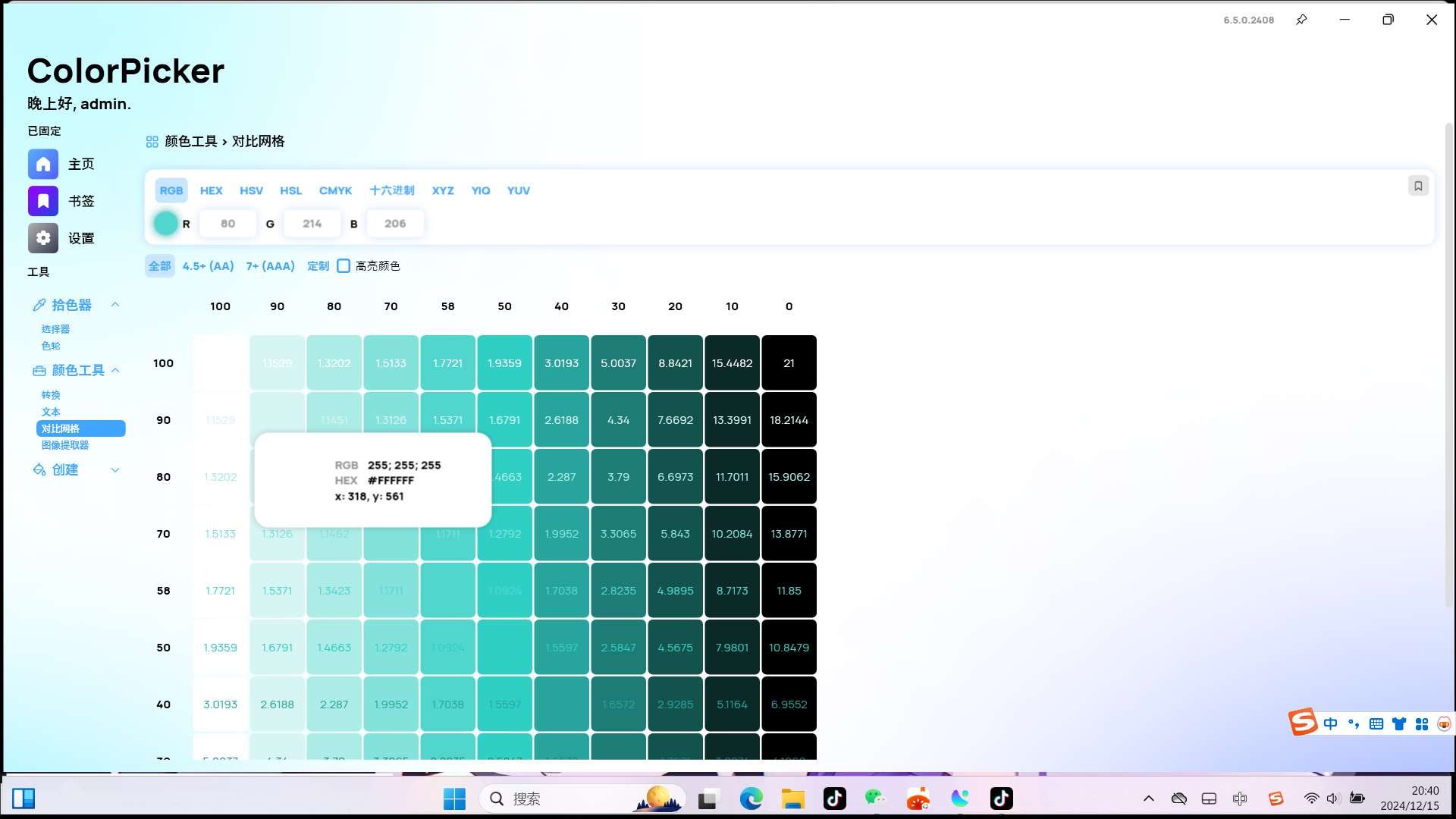Open Task View from taskbar
This screenshot has height=819, width=1456.
coord(708,799)
